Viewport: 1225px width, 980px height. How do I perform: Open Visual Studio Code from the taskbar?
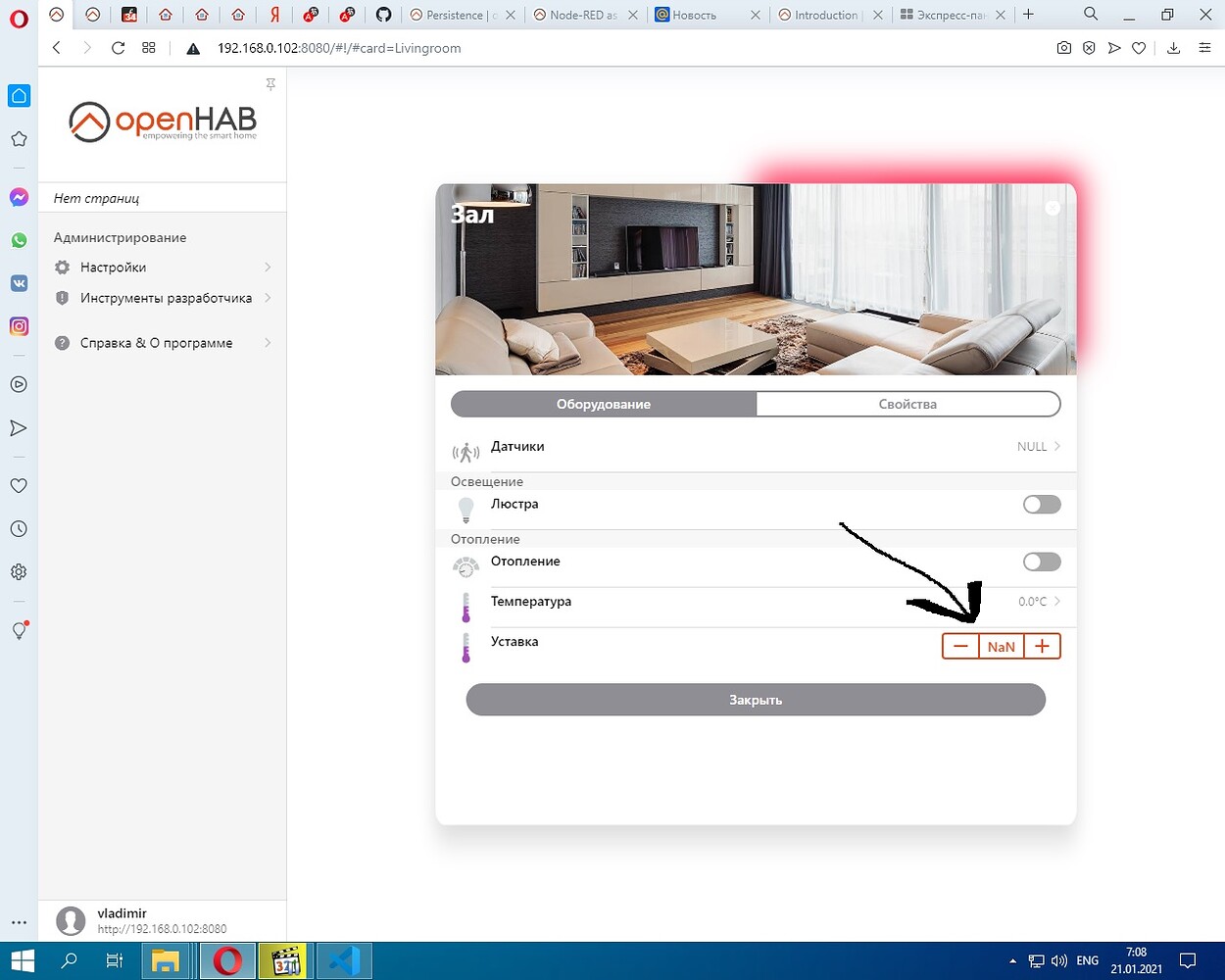tap(344, 960)
